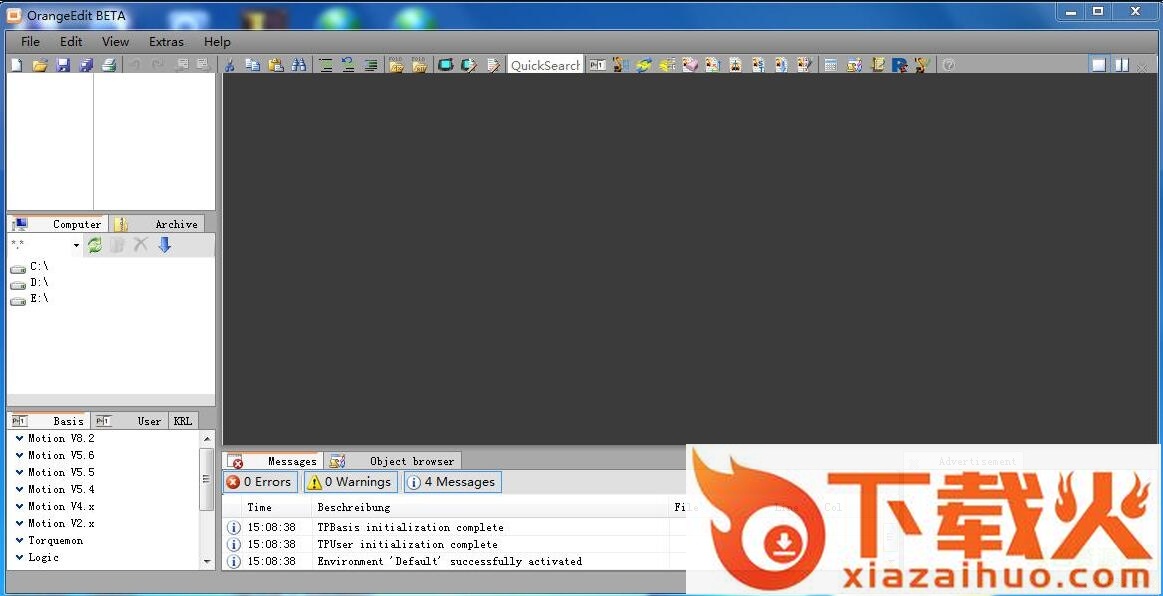Expand the Motion V8.2 node
The image size is (1163, 596).
19,439
